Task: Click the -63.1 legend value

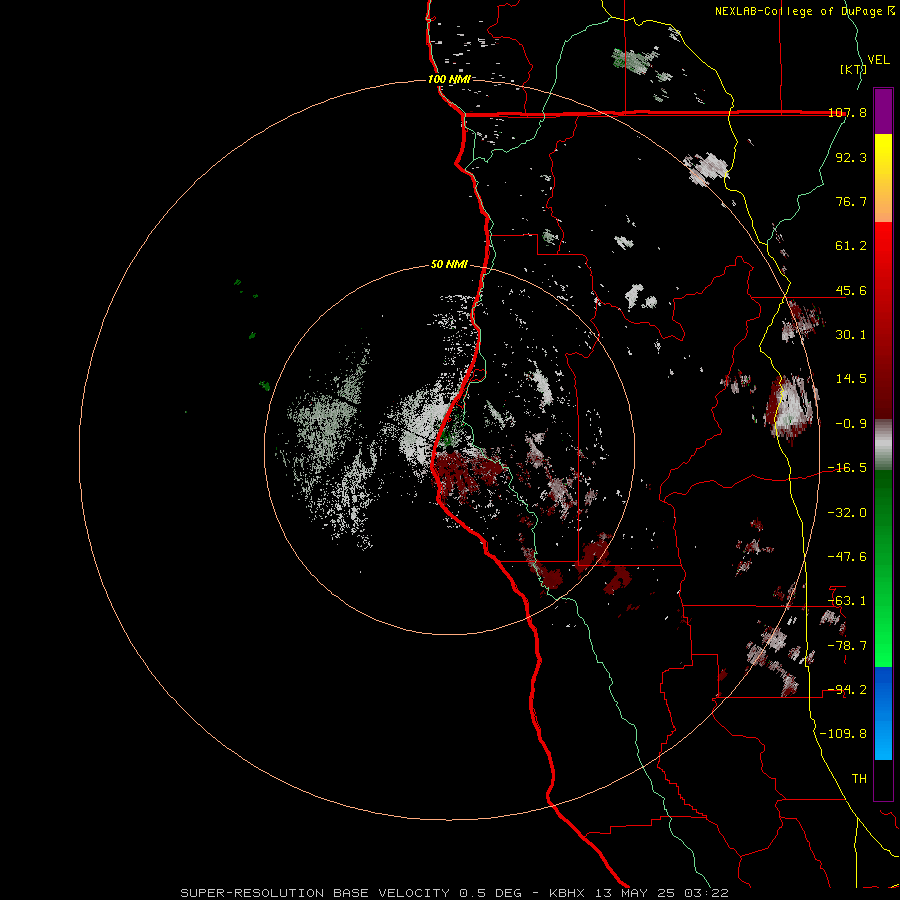Action: tap(847, 601)
